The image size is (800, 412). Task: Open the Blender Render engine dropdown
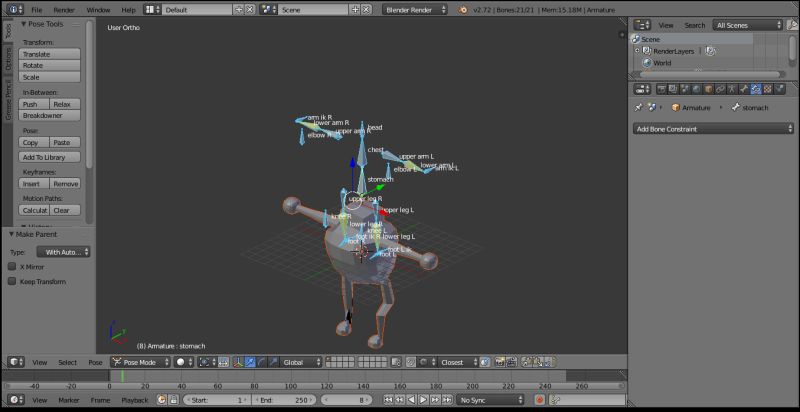(x=415, y=10)
